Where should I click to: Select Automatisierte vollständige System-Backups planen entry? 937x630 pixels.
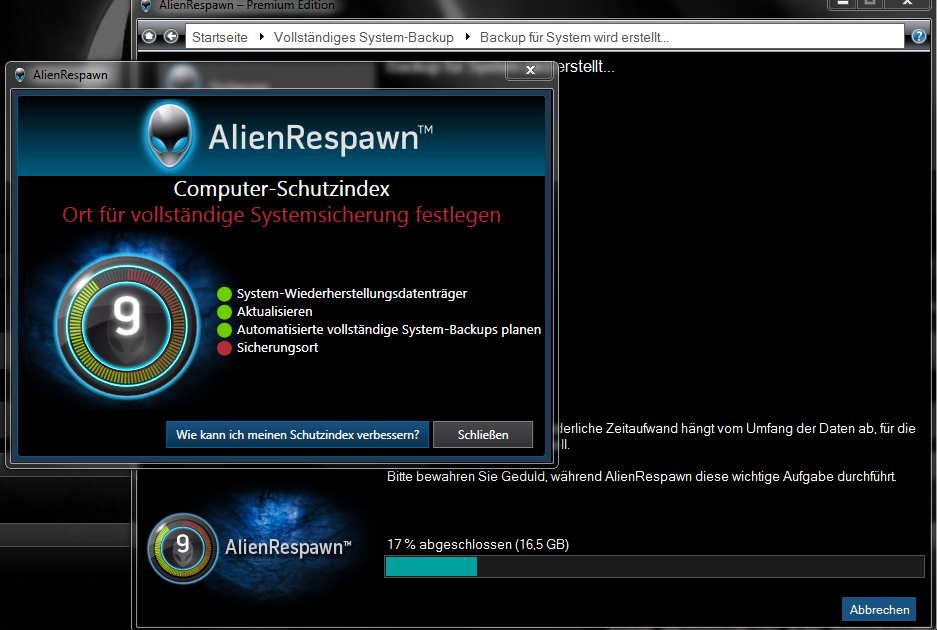click(388, 329)
